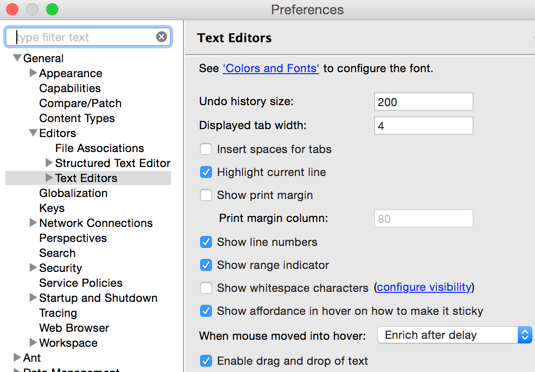The image size is (535, 372).
Task: Zoom the Preferences window with green button
Action: pyautogui.click(x=52, y=9)
